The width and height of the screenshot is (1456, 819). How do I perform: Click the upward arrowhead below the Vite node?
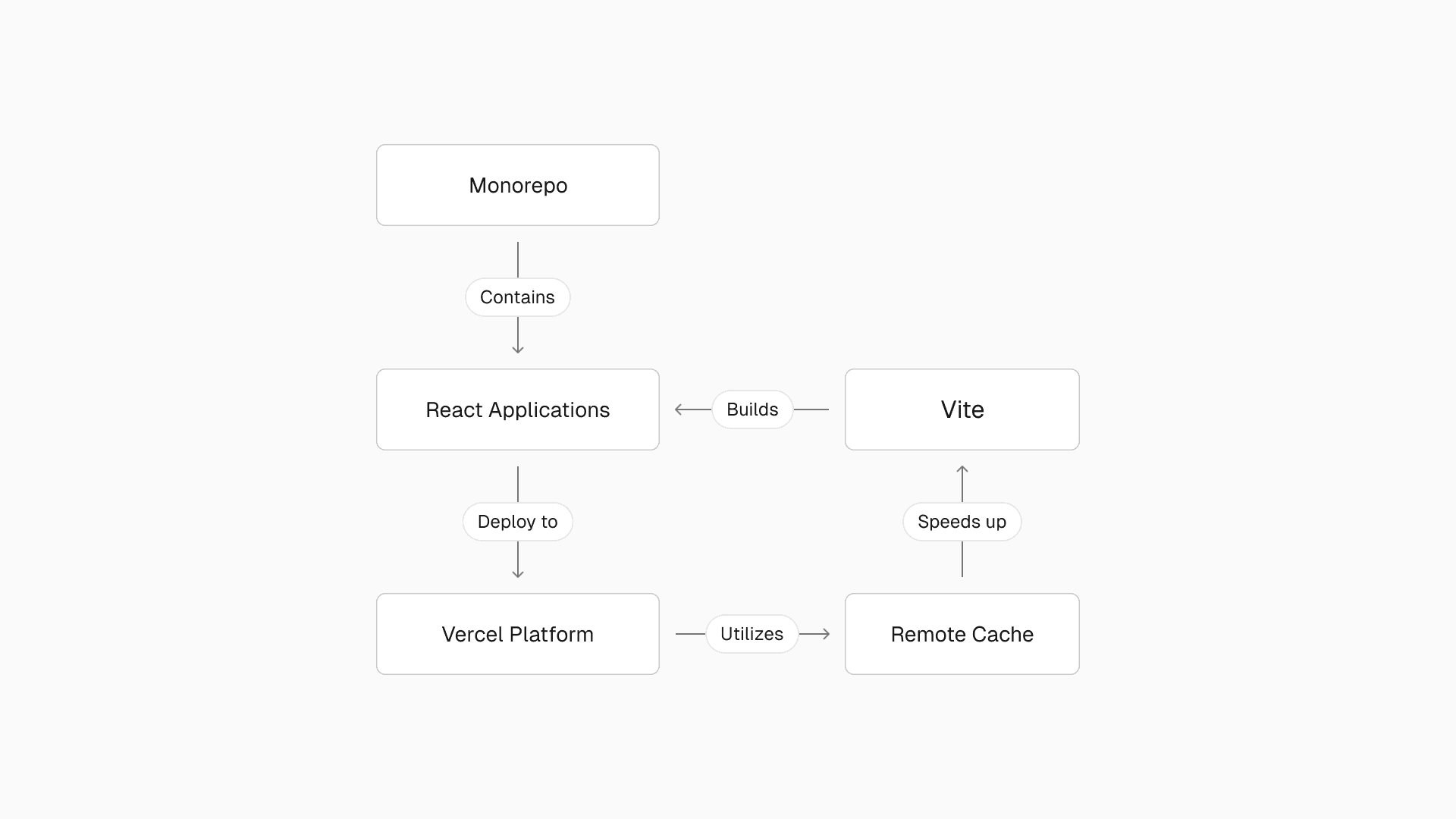click(x=962, y=470)
